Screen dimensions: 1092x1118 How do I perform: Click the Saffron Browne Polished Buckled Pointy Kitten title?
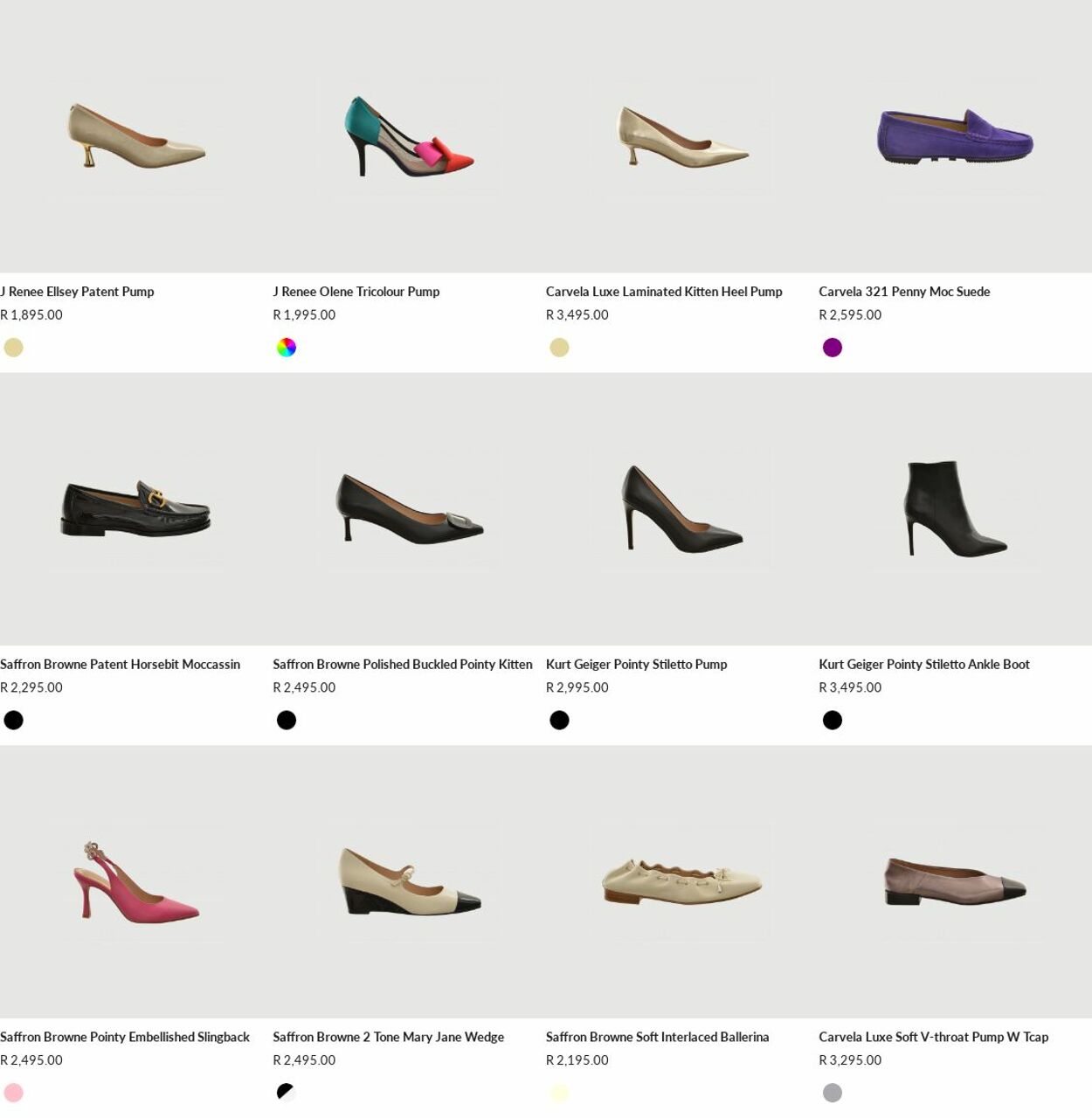pyautogui.click(x=403, y=665)
